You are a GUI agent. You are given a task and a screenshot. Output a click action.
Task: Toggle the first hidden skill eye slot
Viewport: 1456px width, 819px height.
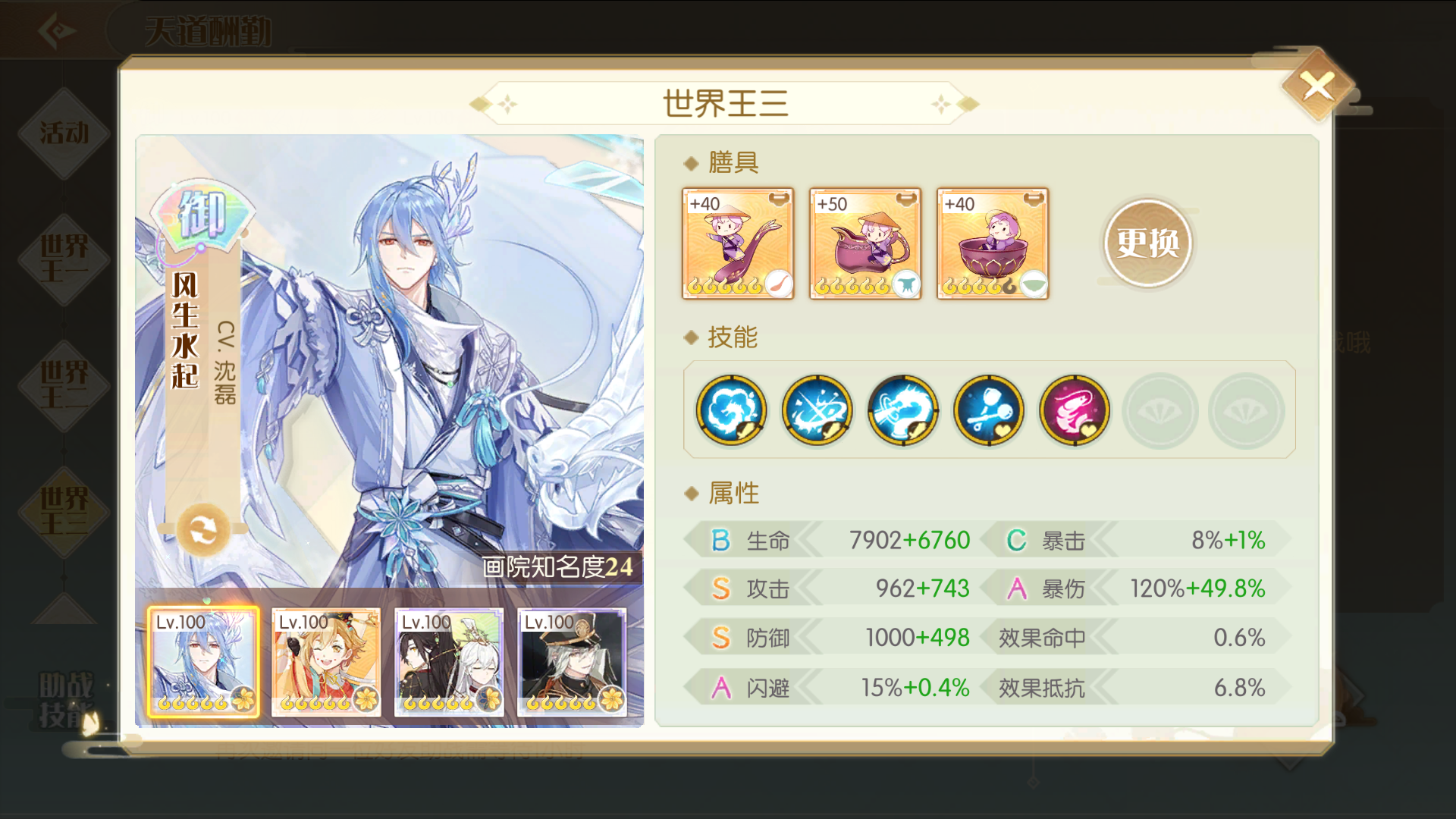pyautogui.click(x=1160, y=410)
